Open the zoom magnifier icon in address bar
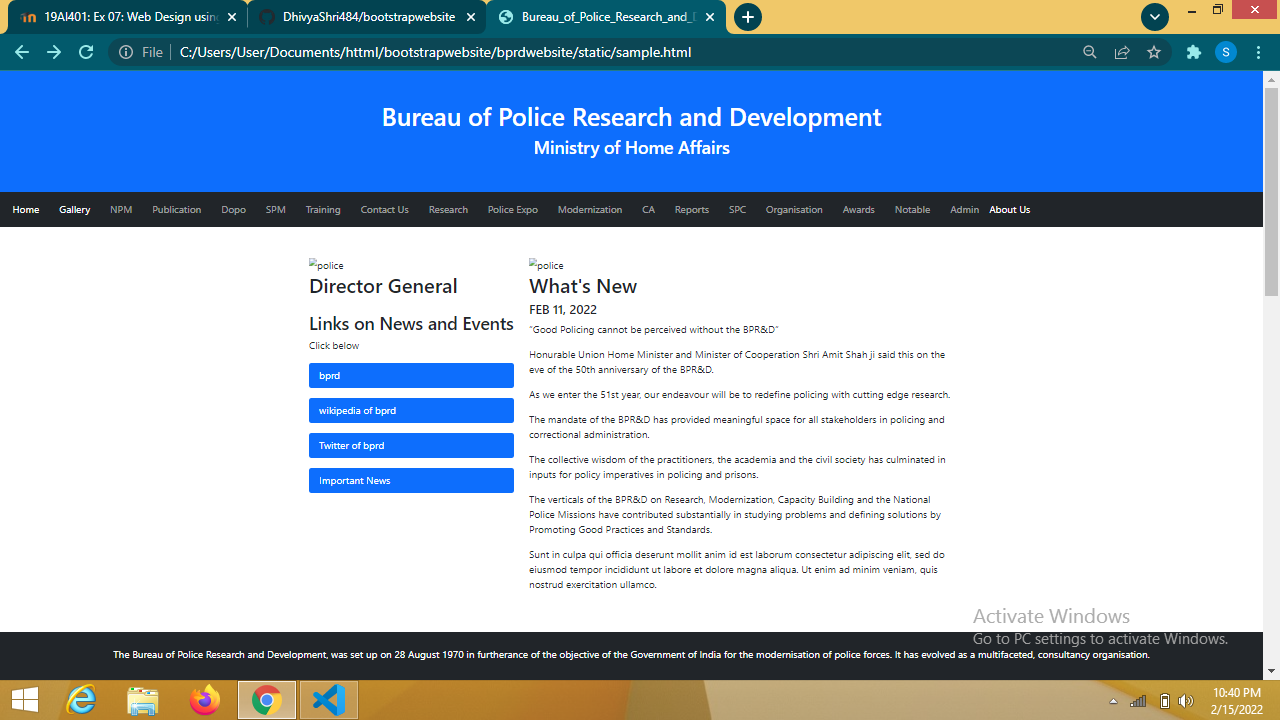Image resolution: width=1280 pixels, height=720 pixels. (1090, 52)
